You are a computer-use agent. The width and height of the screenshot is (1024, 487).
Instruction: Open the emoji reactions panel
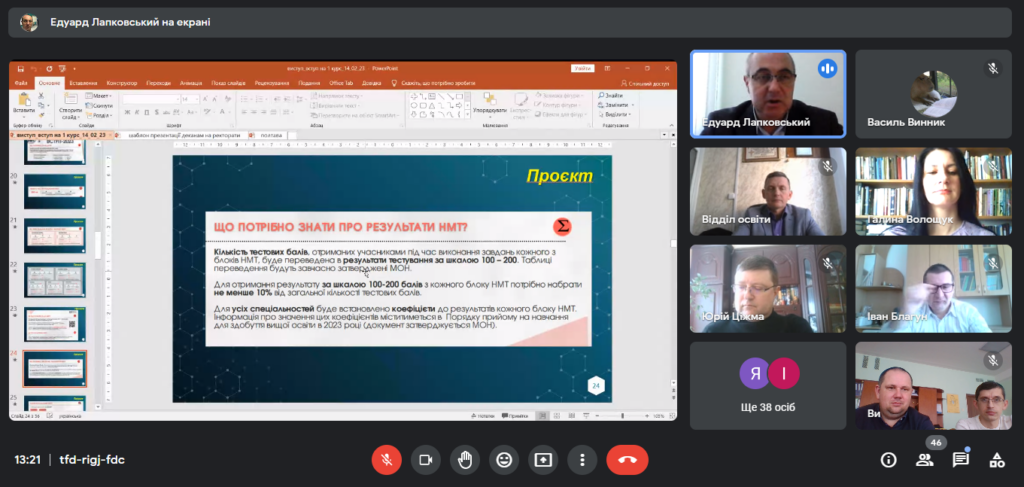point(504,459)
